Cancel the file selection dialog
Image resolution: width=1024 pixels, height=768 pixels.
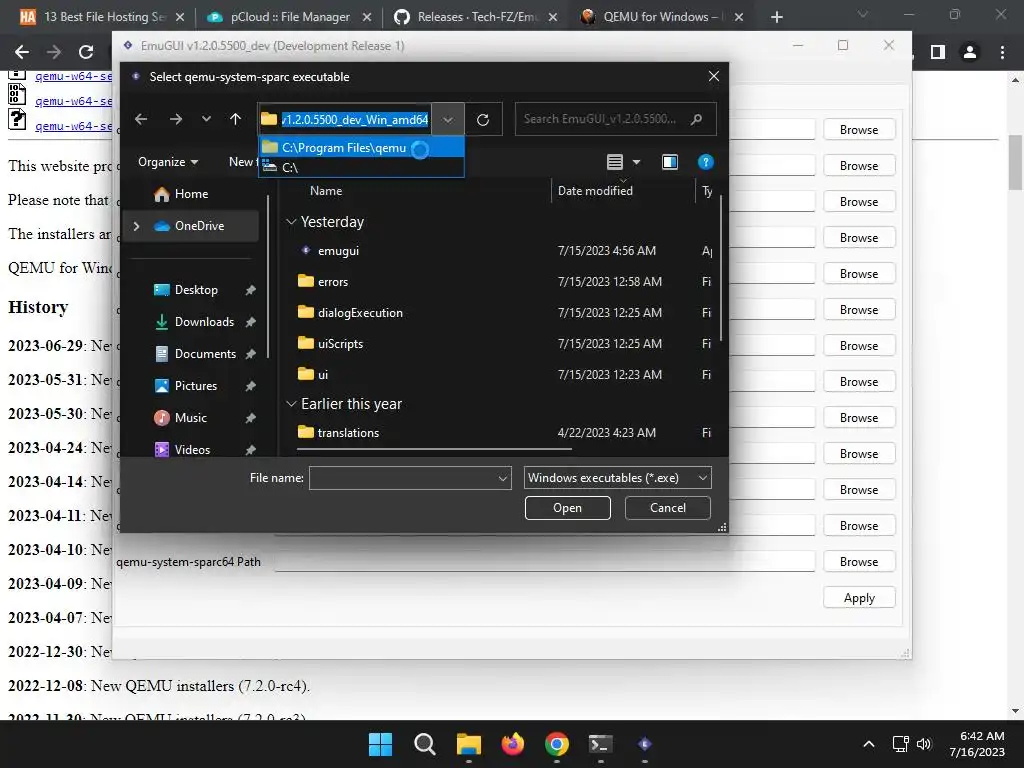(667, 508)
